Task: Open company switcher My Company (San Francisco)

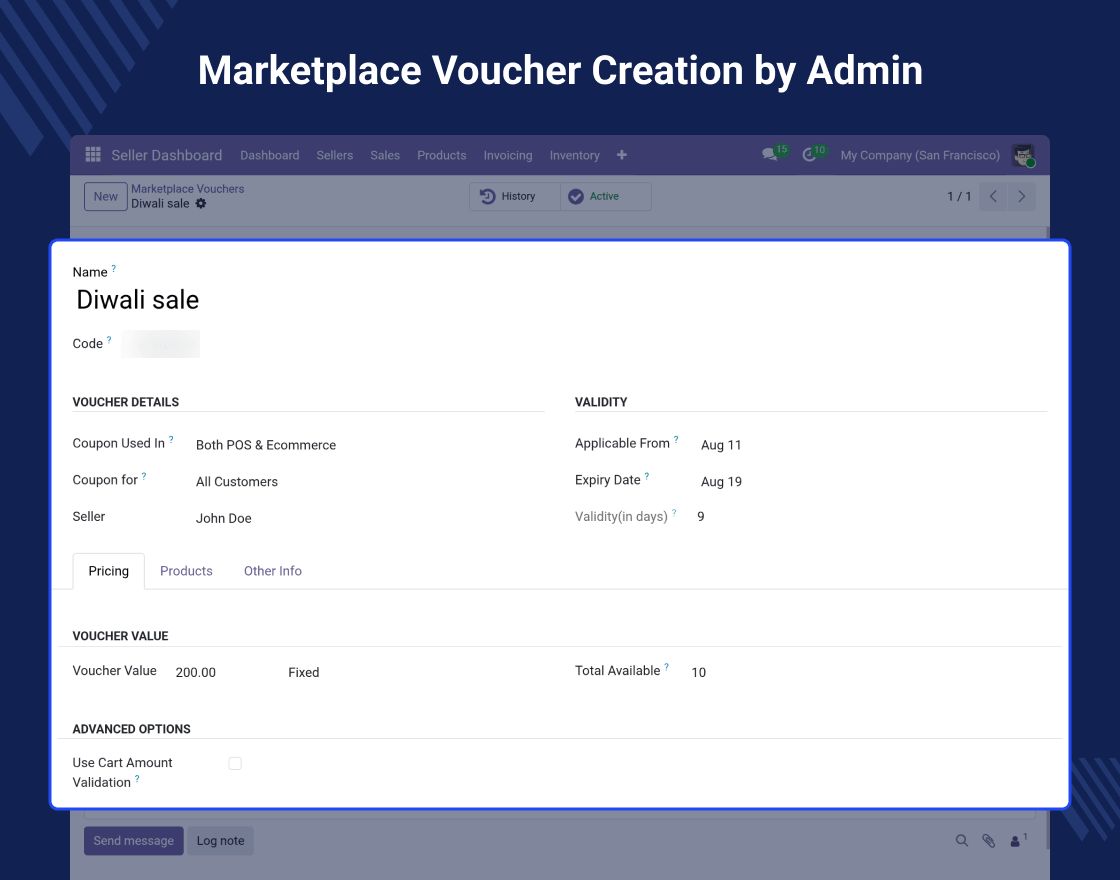Action: [x=920, y=155]
